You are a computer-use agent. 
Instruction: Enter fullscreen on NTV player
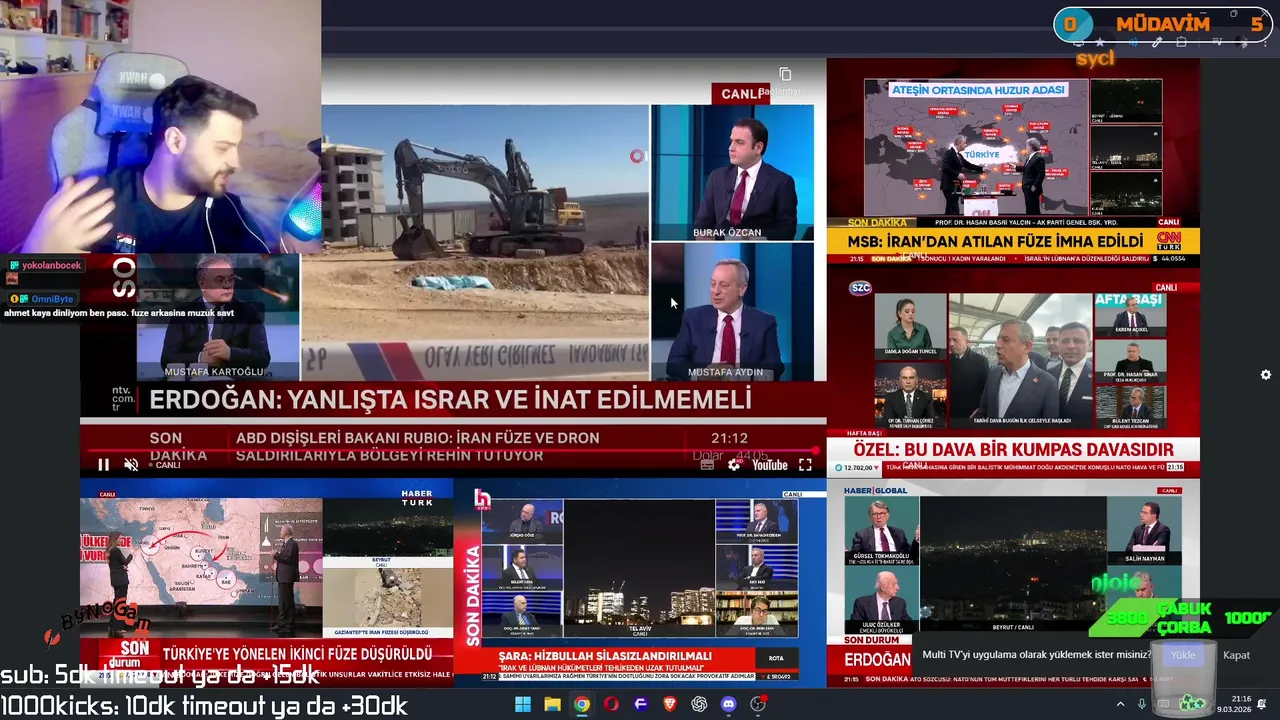(805, 465)
